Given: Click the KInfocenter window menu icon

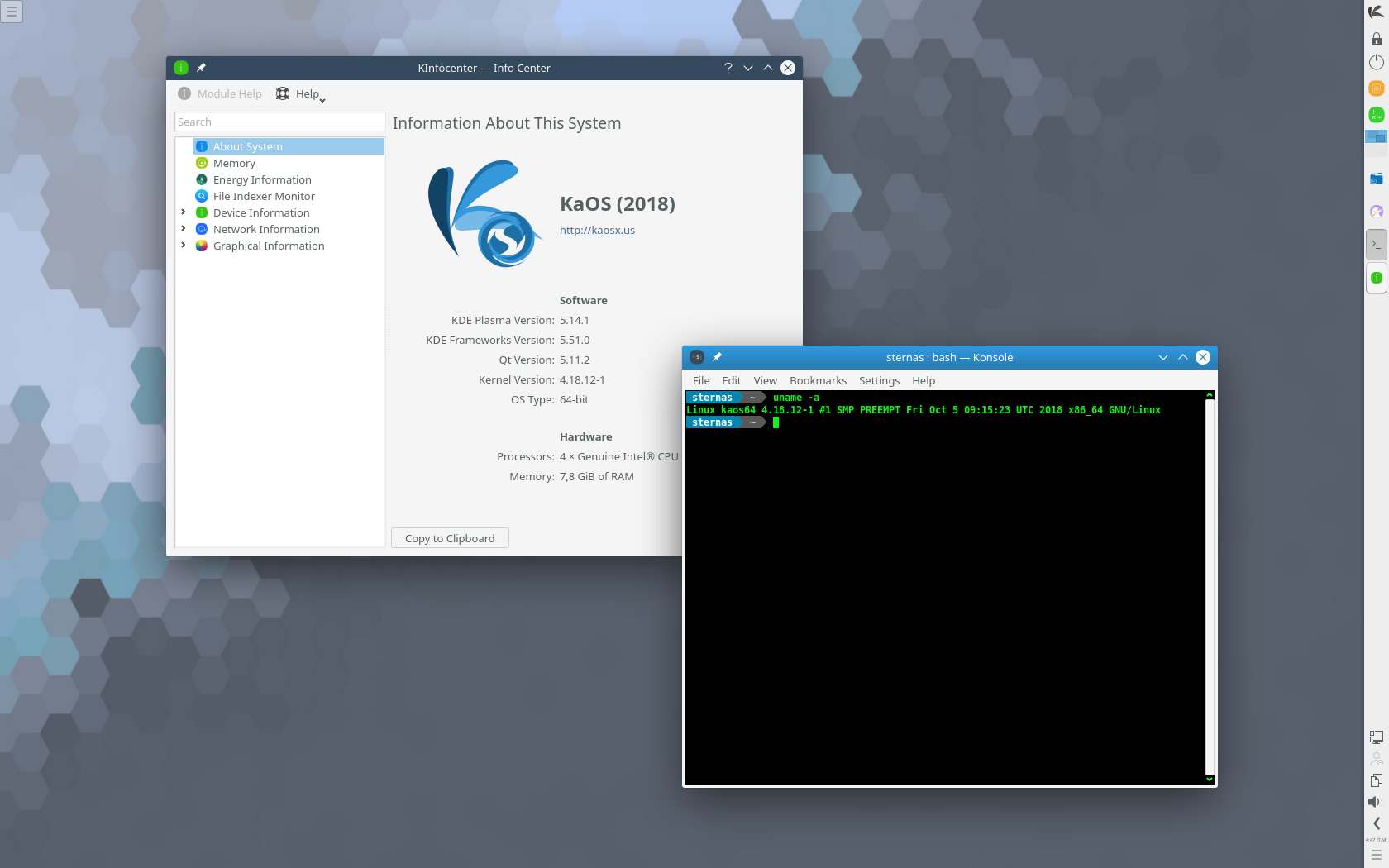Looking at the screenshot, I should 181,68.
